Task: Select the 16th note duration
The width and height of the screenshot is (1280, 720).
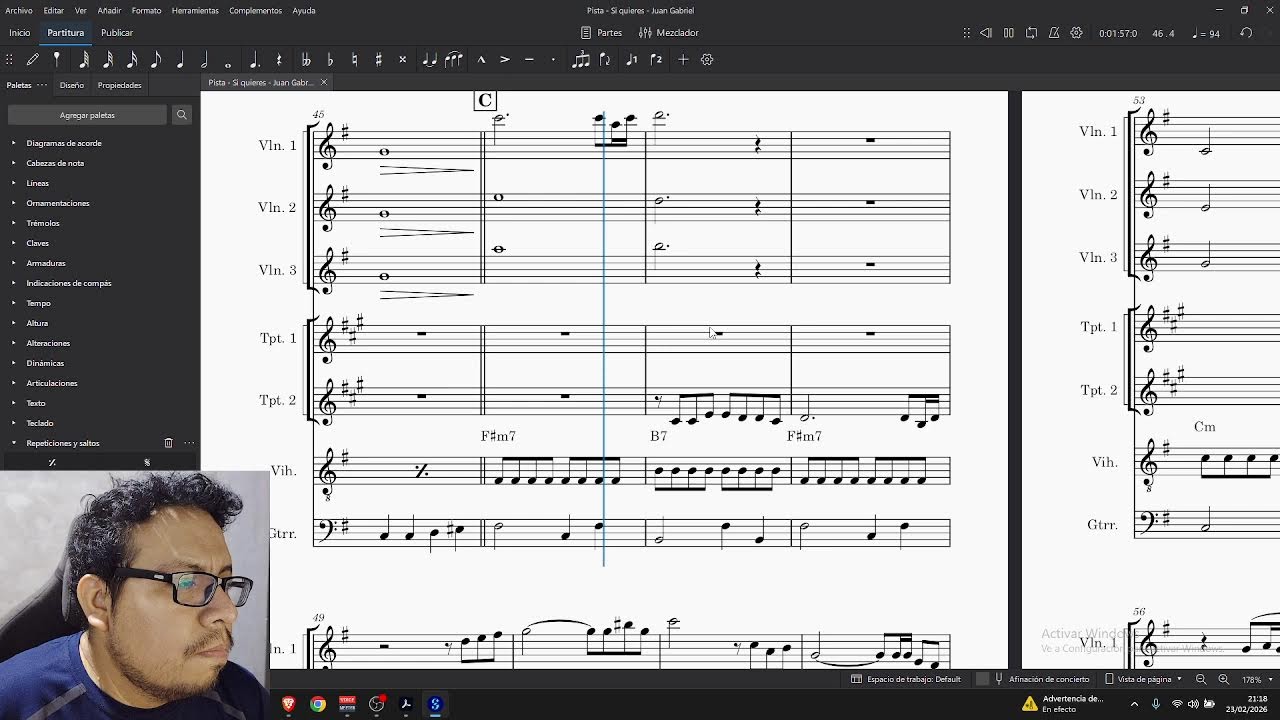Action: tap(132, 60)
